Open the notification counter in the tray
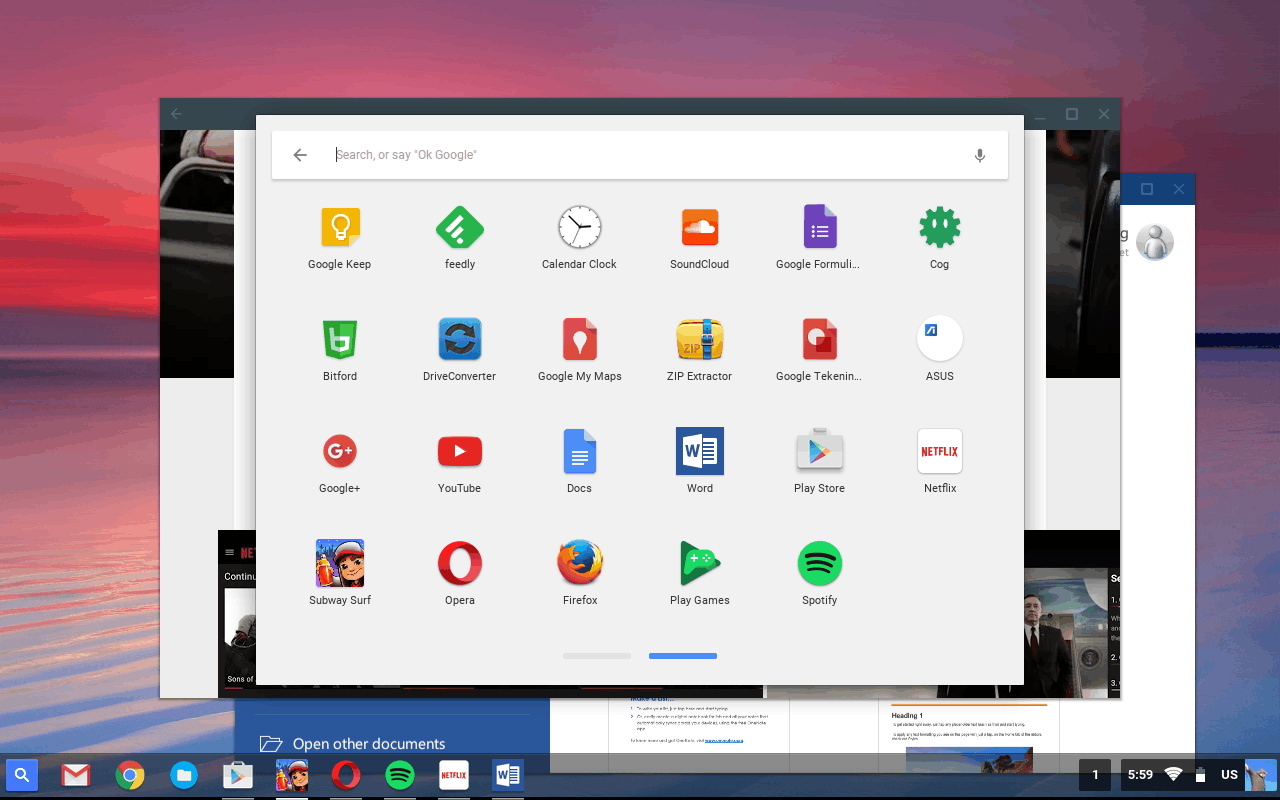The image size is (1280, 800). point(1095,775)
